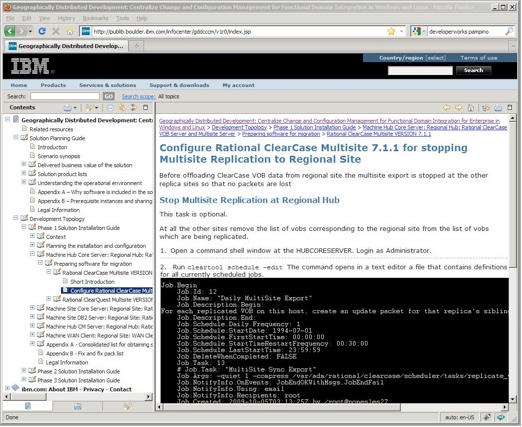Click the Search scope link
The height and width of the screenshot is (427, 522).
[x=138, y=97]
